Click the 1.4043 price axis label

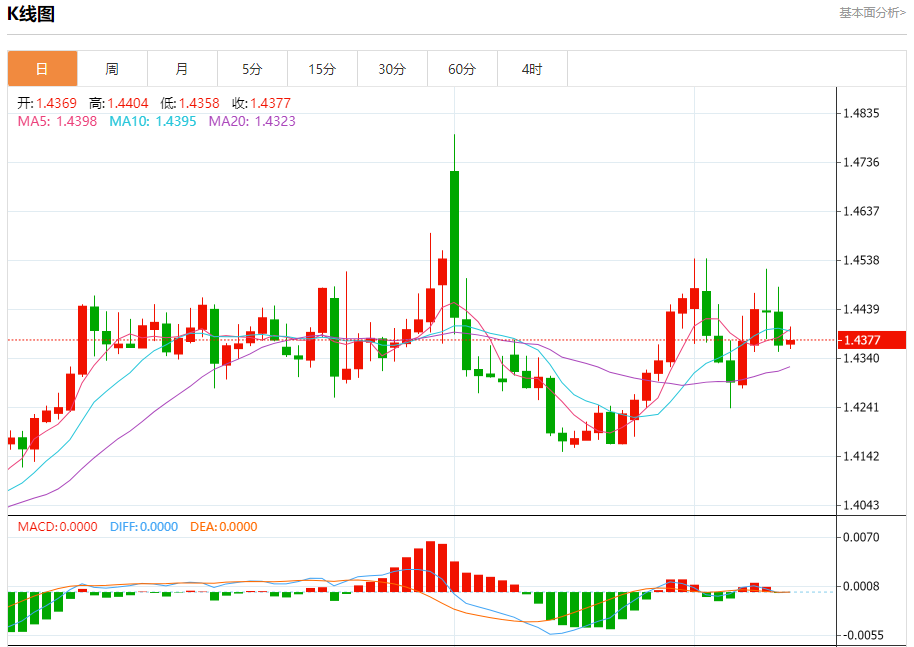pos(861,505)
